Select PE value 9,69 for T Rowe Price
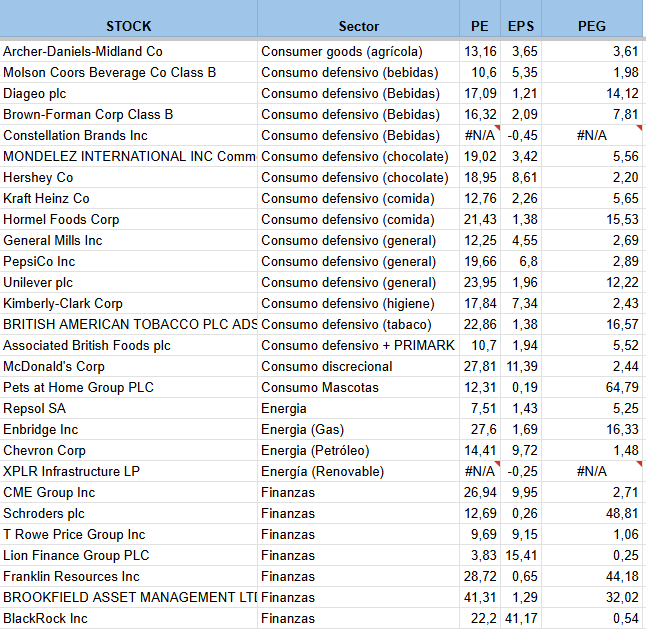The image size is (646, 629). point(480,535)
